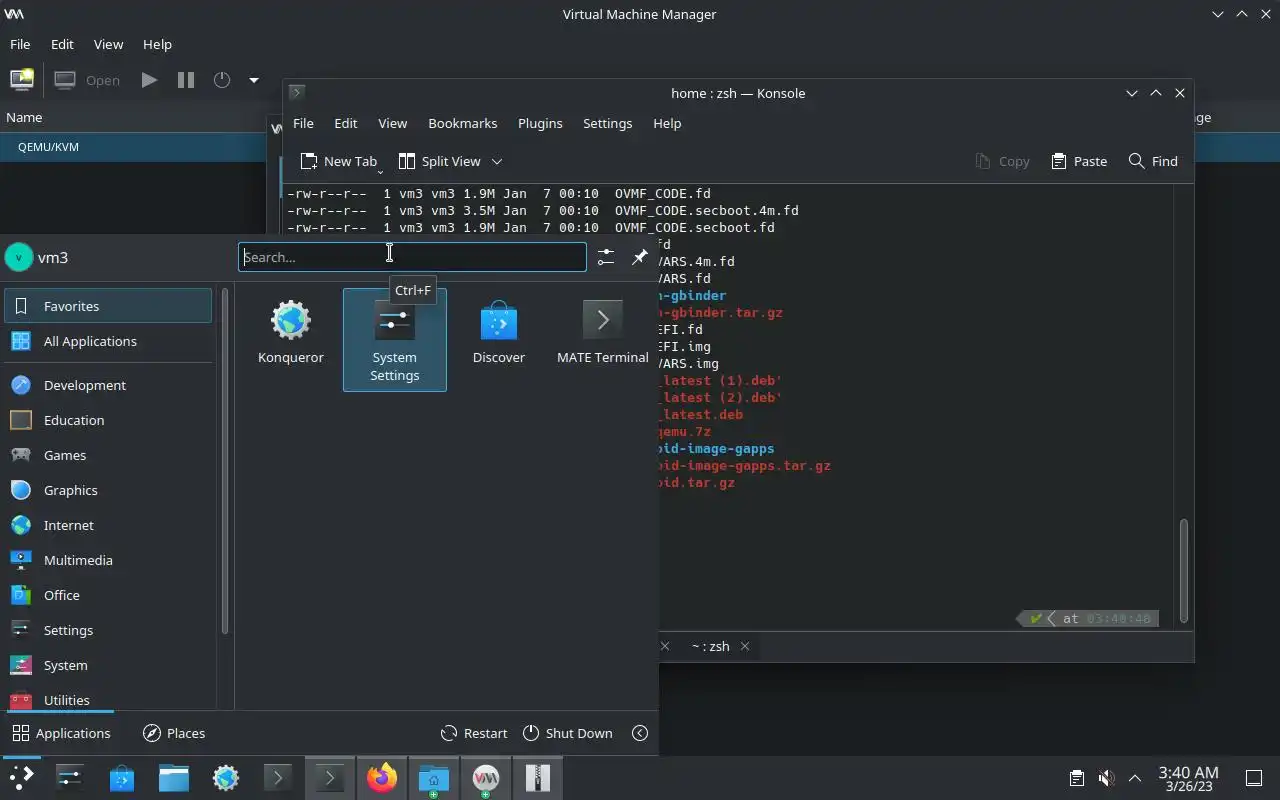
Task: Open the Konsole Settings menu
Action: [x=607, y=123]
